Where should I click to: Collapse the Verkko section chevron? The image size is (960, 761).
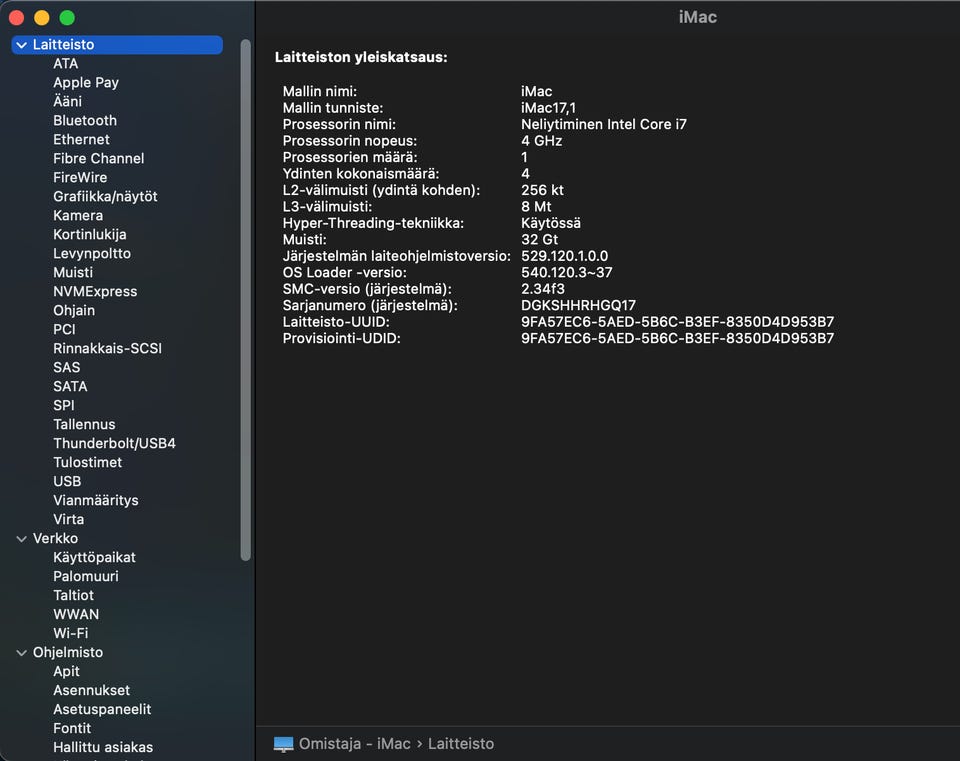click(x=21, y=539)
